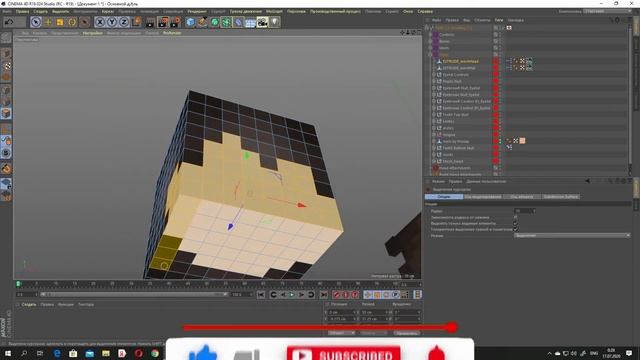Screen dimensions: 640x360
Task: Open the Рендеринг main menu
Action: pos(197,11)
